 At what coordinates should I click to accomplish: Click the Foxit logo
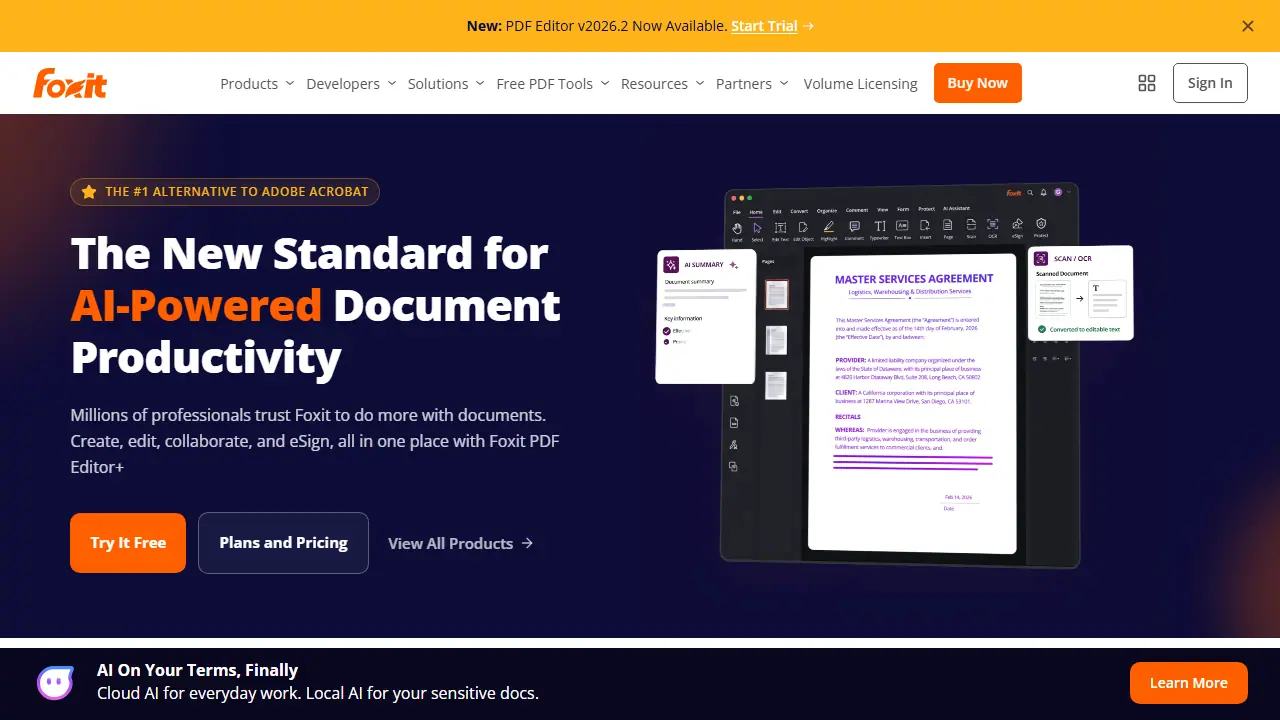click(70, 83)
